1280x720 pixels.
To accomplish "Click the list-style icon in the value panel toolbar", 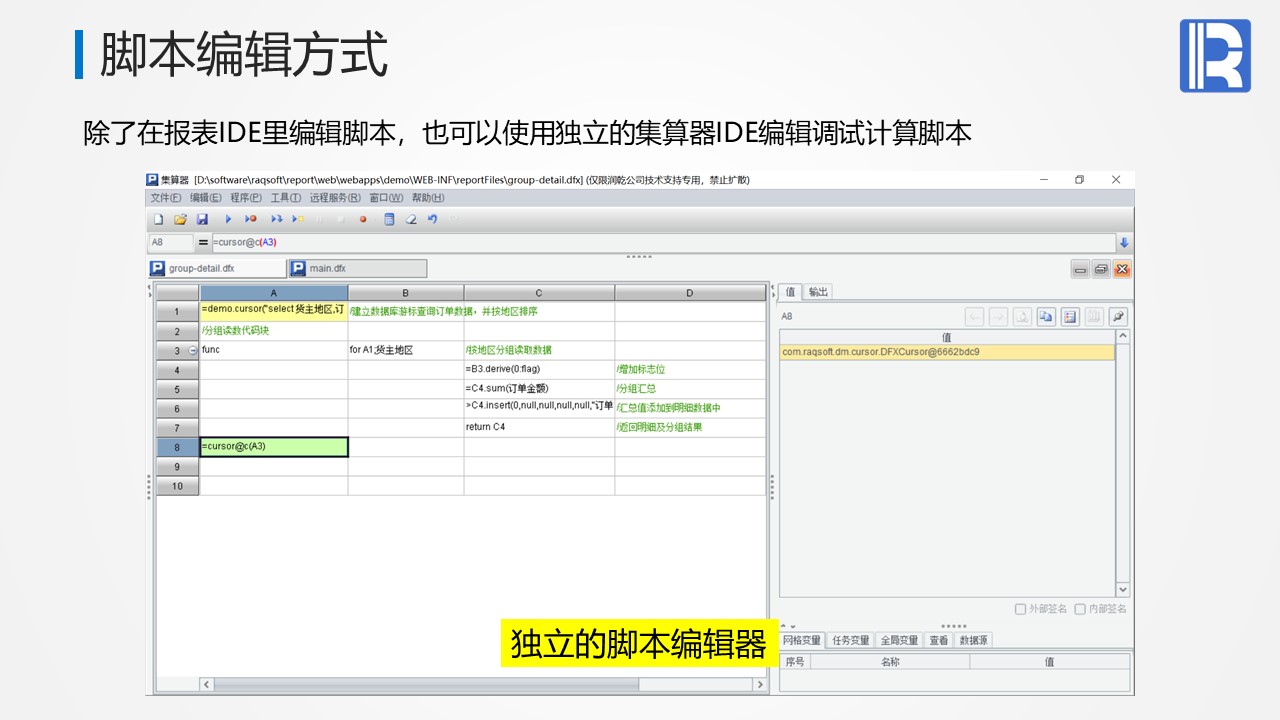I will [x=1070, y=317].
